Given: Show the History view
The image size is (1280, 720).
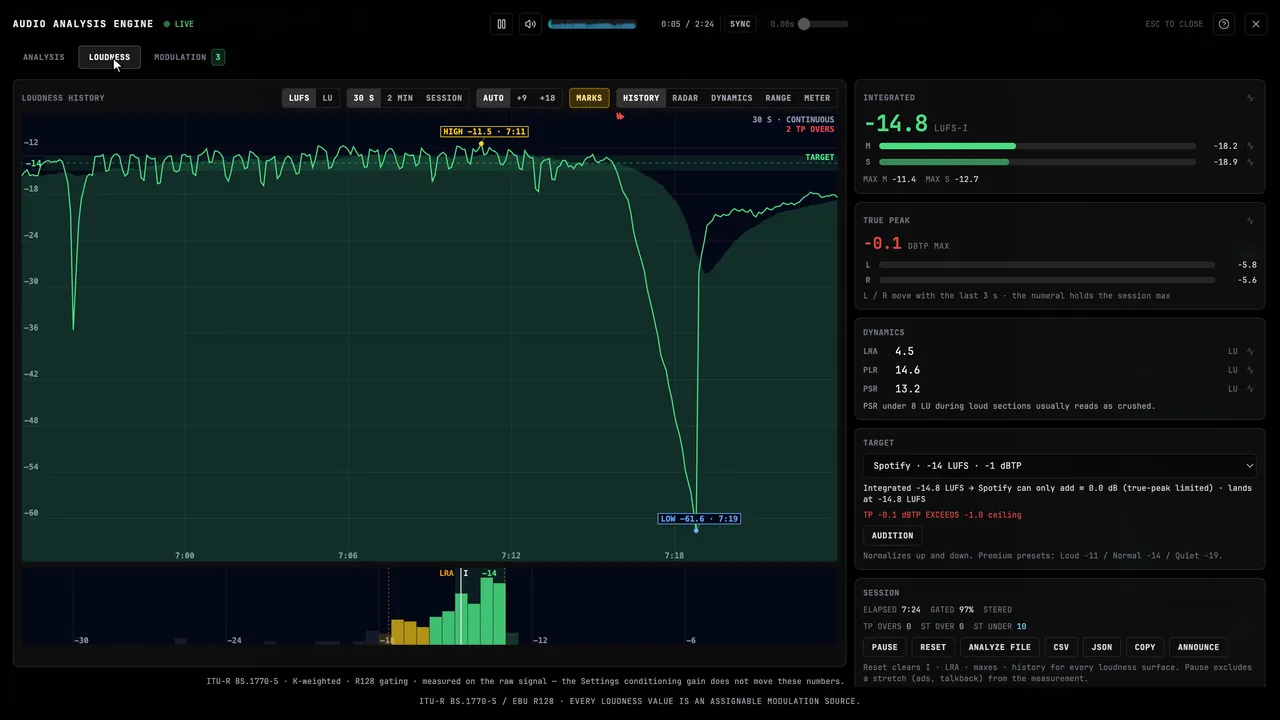Looking at the screenshot, I should pyautogui.click(x=641, y=98).
